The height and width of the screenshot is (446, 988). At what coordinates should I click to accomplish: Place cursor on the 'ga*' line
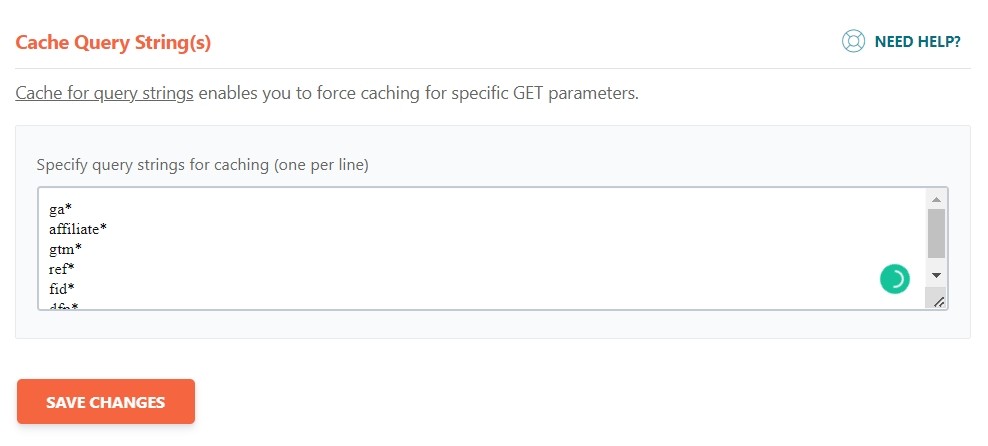point(60,209)
